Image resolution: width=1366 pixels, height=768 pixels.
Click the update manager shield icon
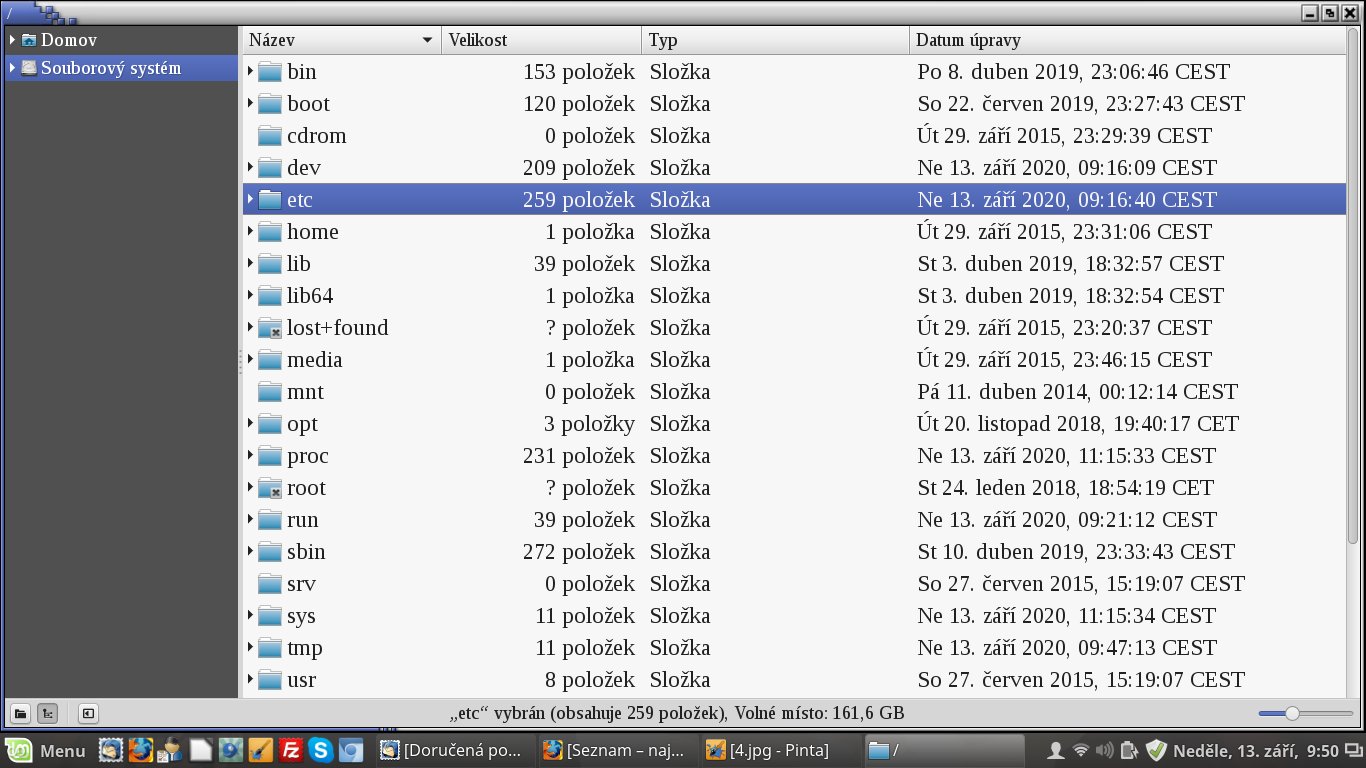(1156, 750)
